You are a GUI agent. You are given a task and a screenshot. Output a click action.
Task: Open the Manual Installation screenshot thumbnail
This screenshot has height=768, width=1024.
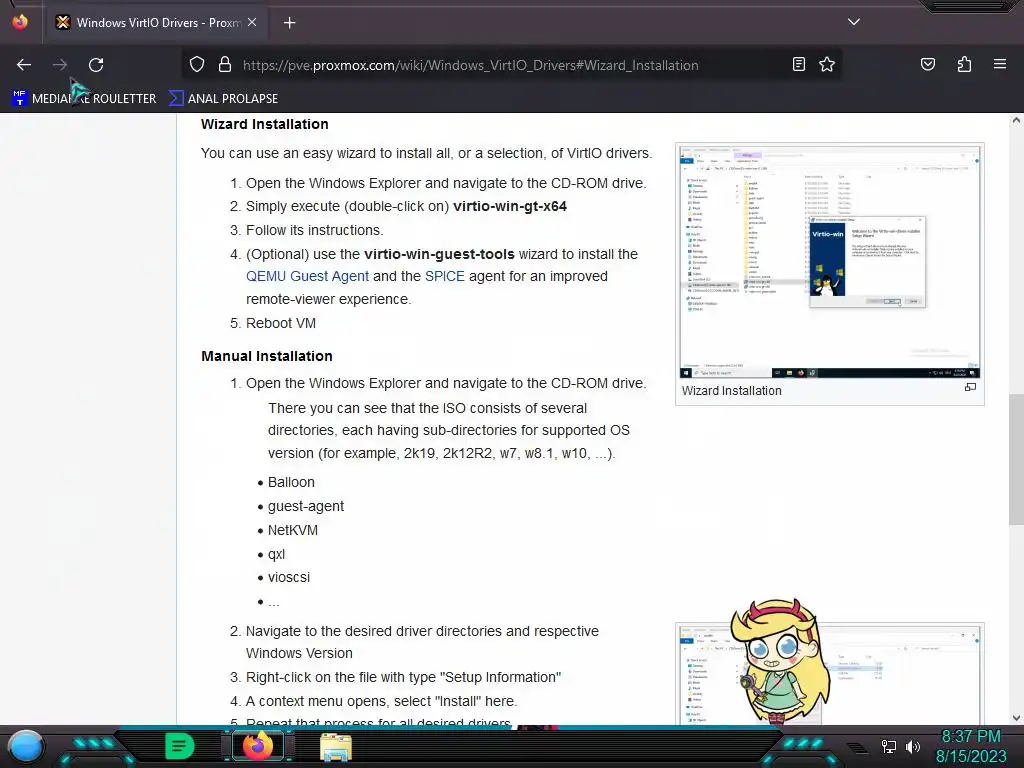coord(829,674)
